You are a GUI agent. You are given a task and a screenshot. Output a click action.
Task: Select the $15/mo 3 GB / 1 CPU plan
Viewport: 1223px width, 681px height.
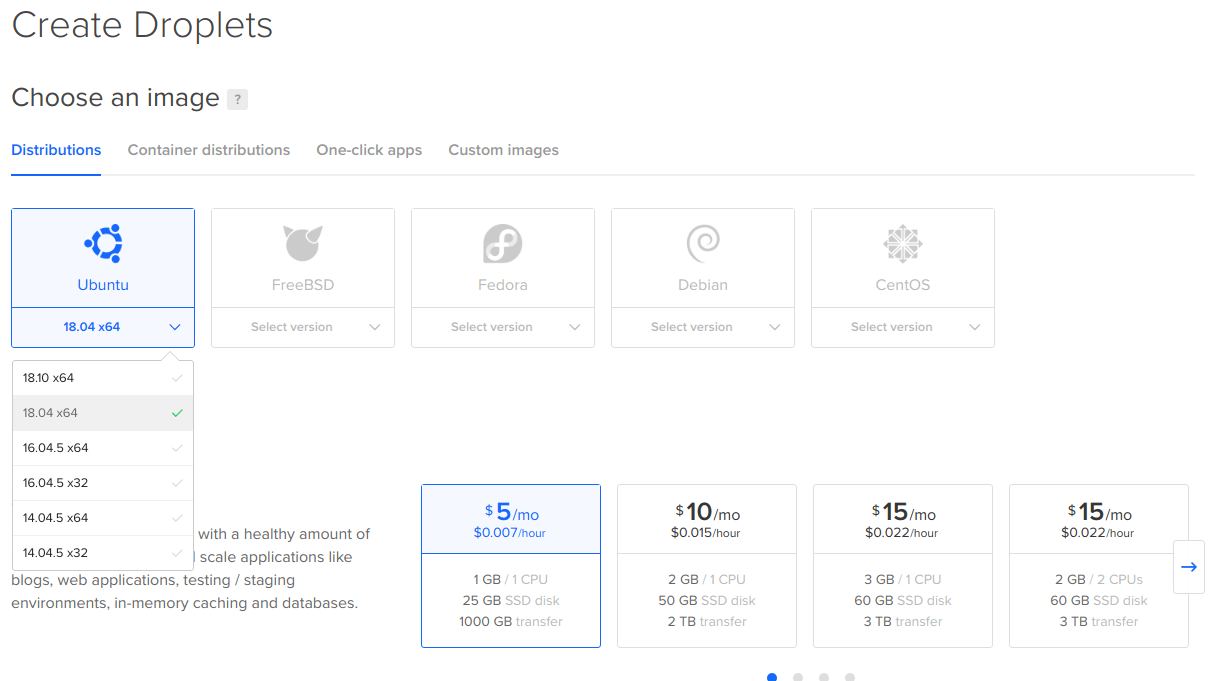903,566
